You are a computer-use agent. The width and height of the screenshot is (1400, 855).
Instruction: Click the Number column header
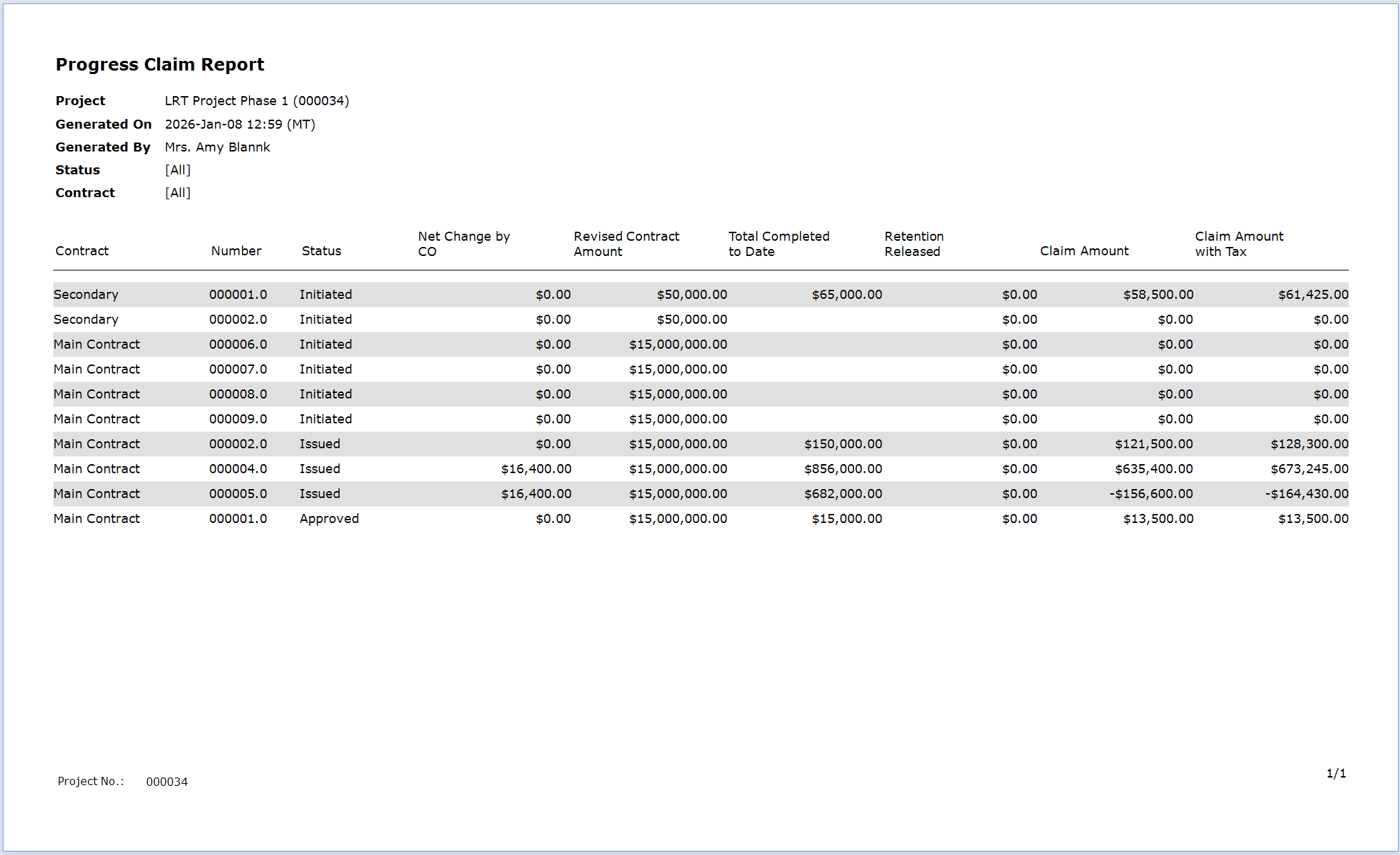click(x=236, y=251)
